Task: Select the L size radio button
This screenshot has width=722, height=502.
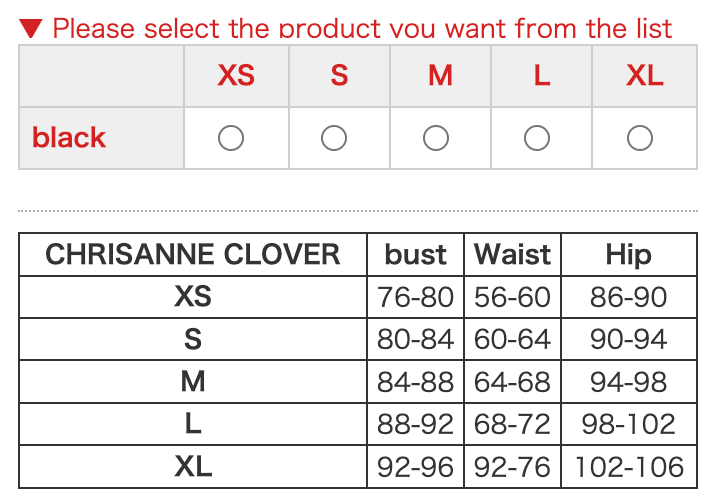Action: pyautogui.click(x=537, y=138)
